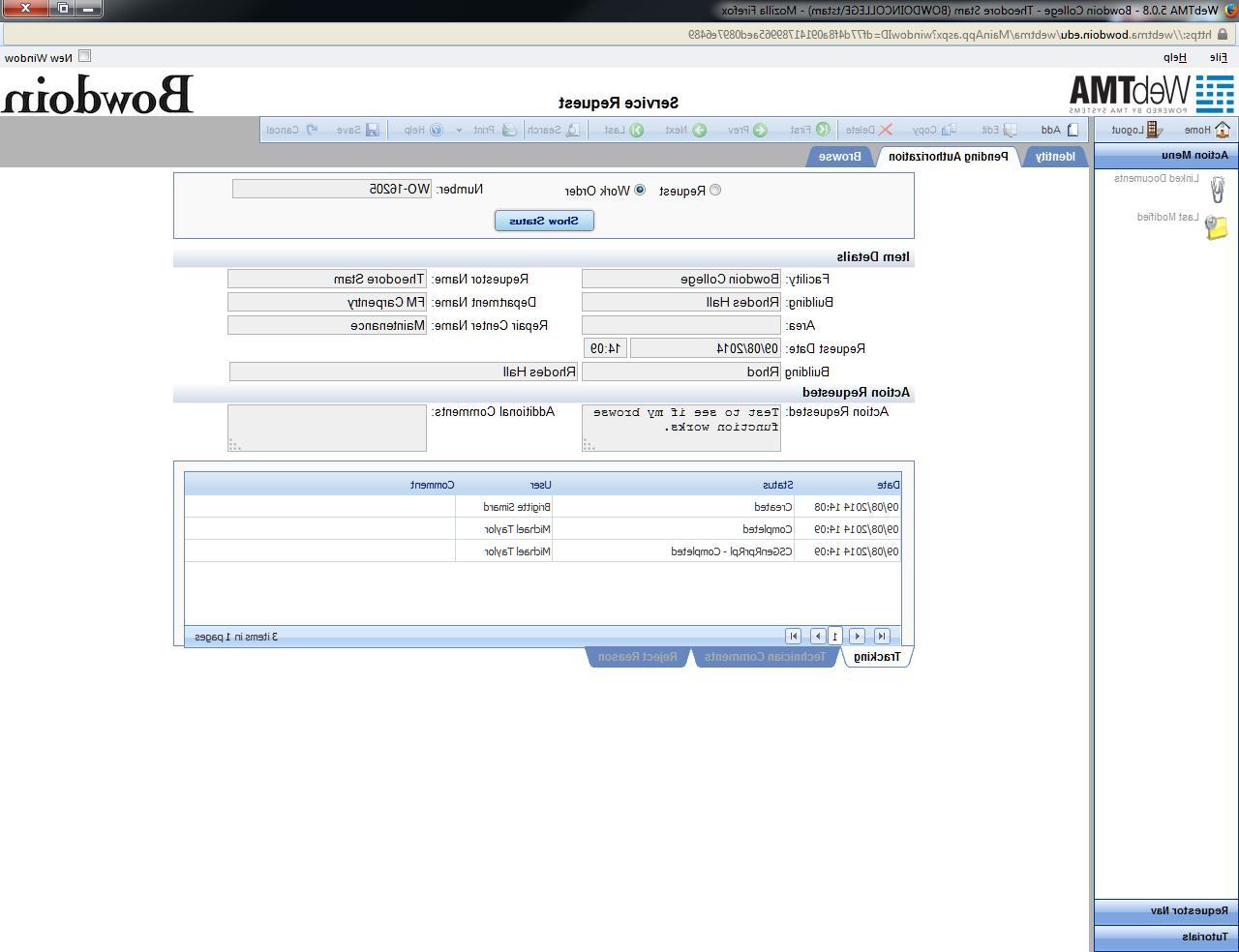Image resolution: width=1239 pixels, height=952 pixels.
Task: Click the Print printer icon
Action: (x=509, y=130)
